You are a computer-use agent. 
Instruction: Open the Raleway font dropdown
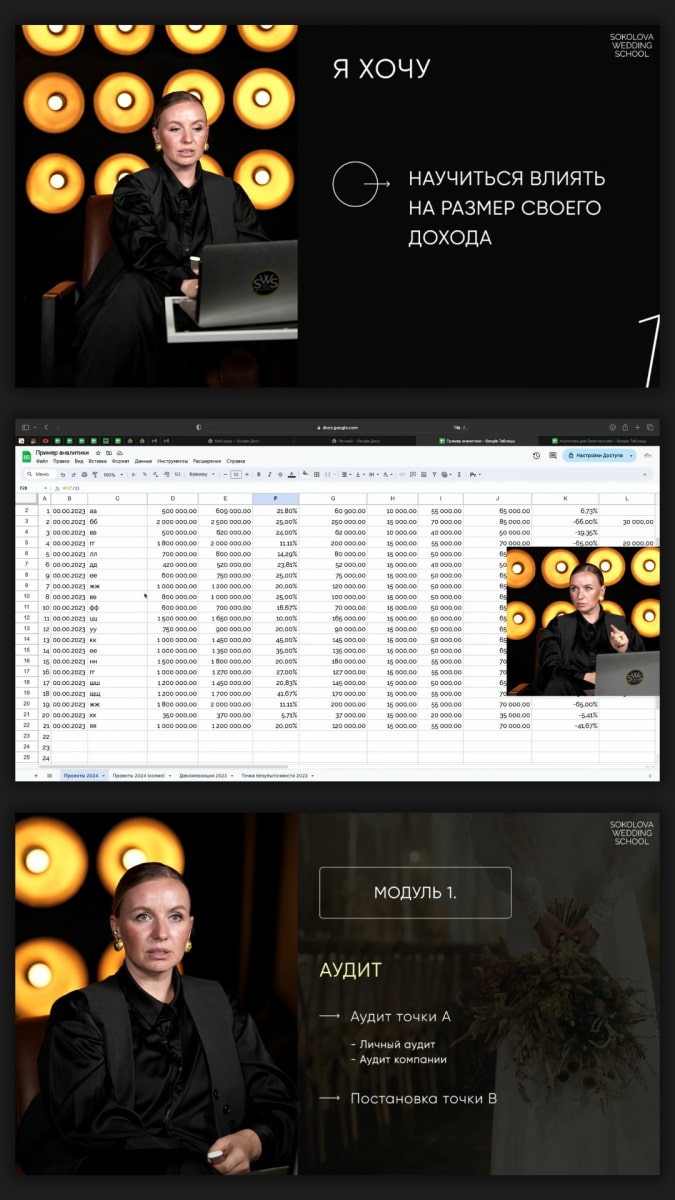[x=201, y=474]
